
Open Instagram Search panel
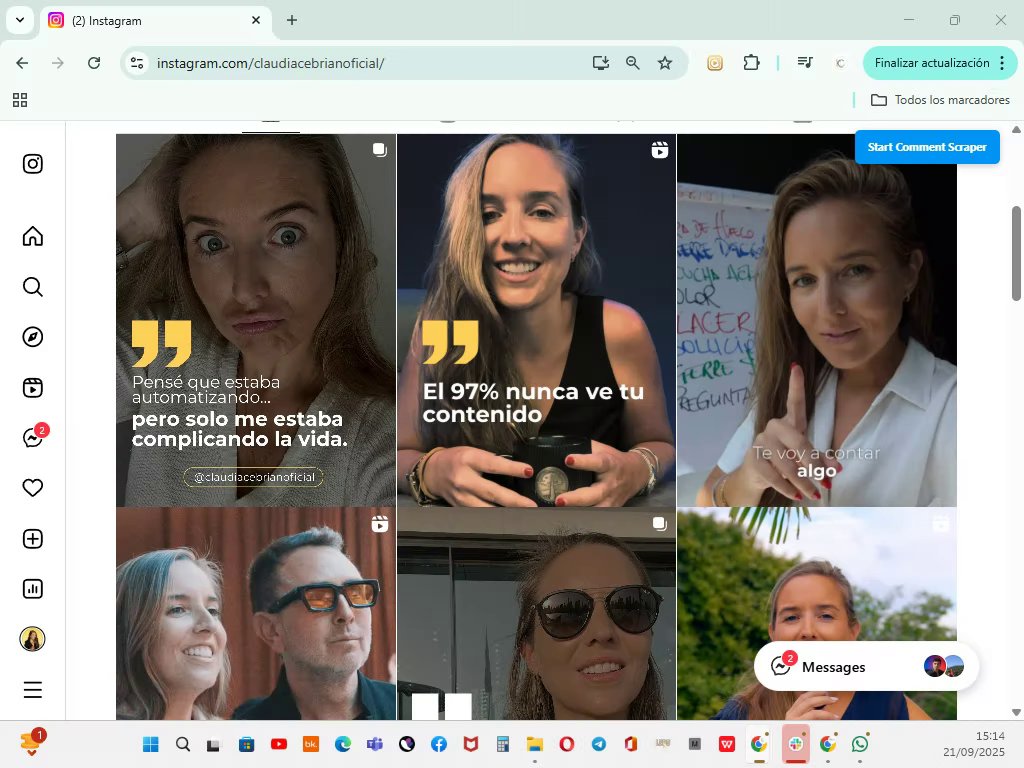[x=33, y=287]
